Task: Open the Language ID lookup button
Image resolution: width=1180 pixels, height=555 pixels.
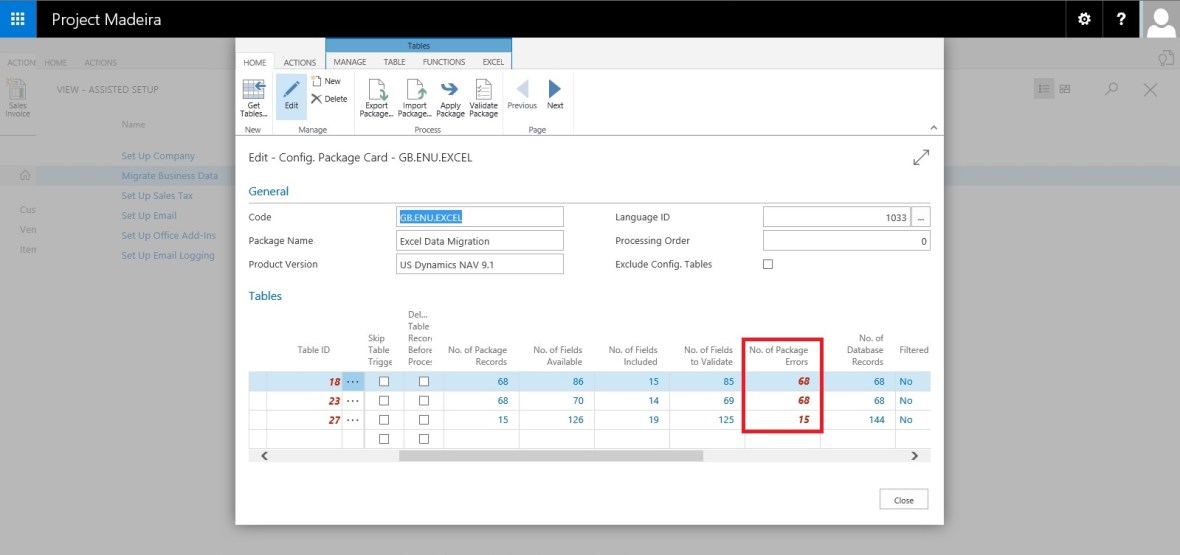Action: [x=921, y=217]
